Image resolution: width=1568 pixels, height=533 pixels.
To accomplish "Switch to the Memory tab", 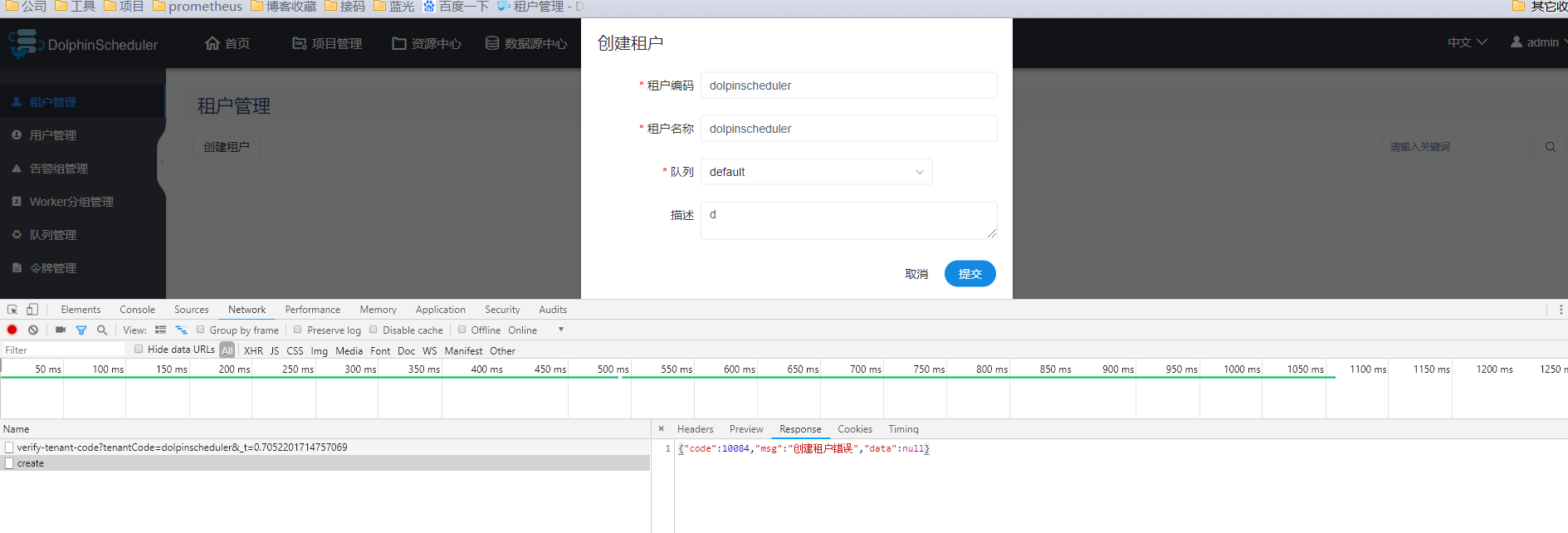I will (378, 310).
